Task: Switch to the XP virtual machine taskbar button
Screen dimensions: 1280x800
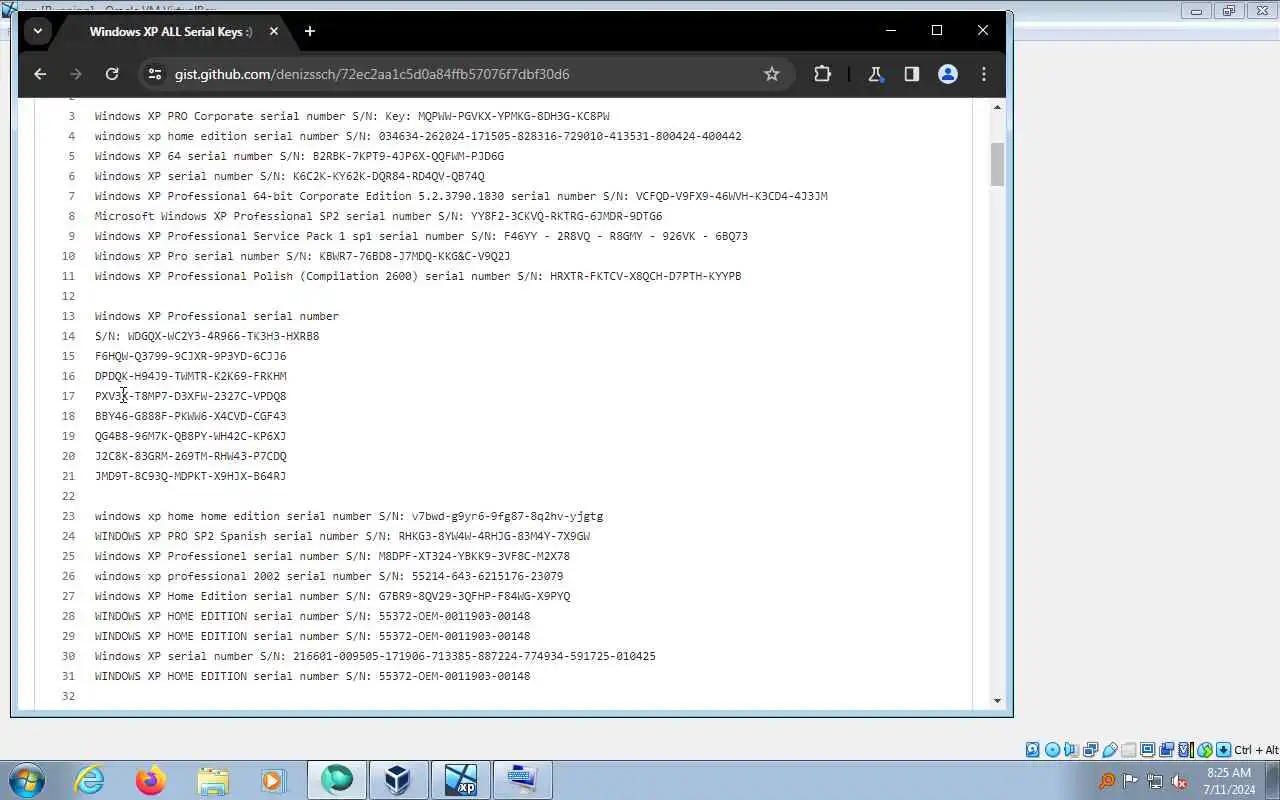Action: point(461,780)
